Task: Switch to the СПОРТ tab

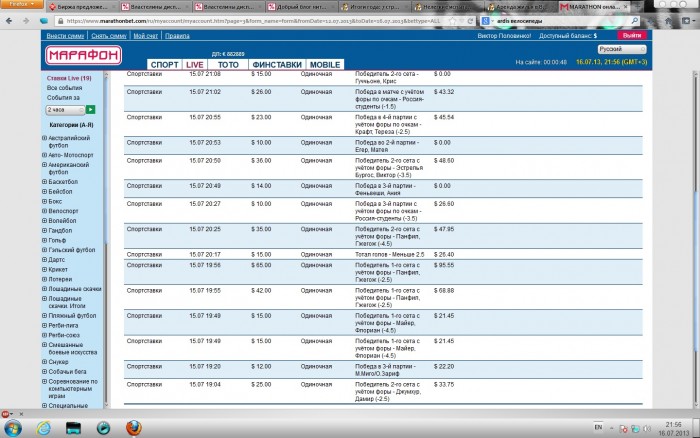Action: point(164,65)
